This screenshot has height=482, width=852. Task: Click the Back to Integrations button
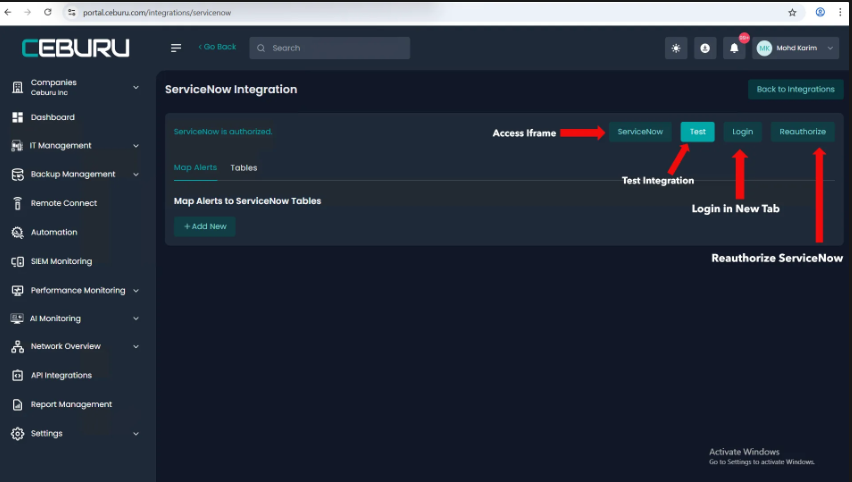click(x=795, y=89)
